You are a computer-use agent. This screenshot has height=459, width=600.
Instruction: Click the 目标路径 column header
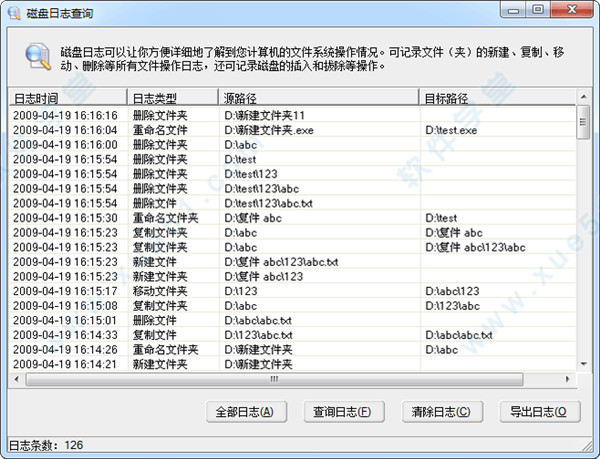click(497, 98)
